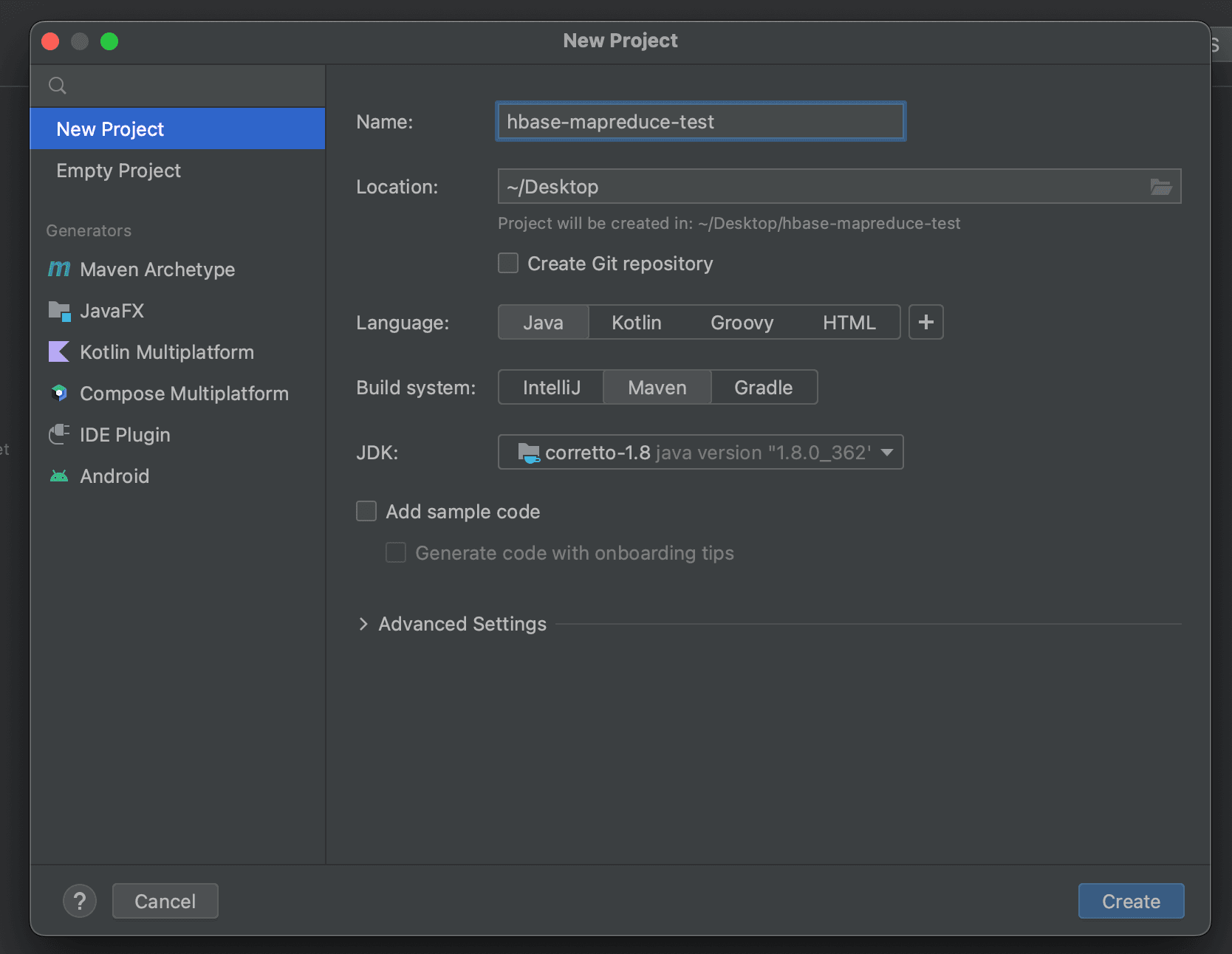The image size is (1232, 954).
Task: Click the Create button
Action: (1130, 901)
